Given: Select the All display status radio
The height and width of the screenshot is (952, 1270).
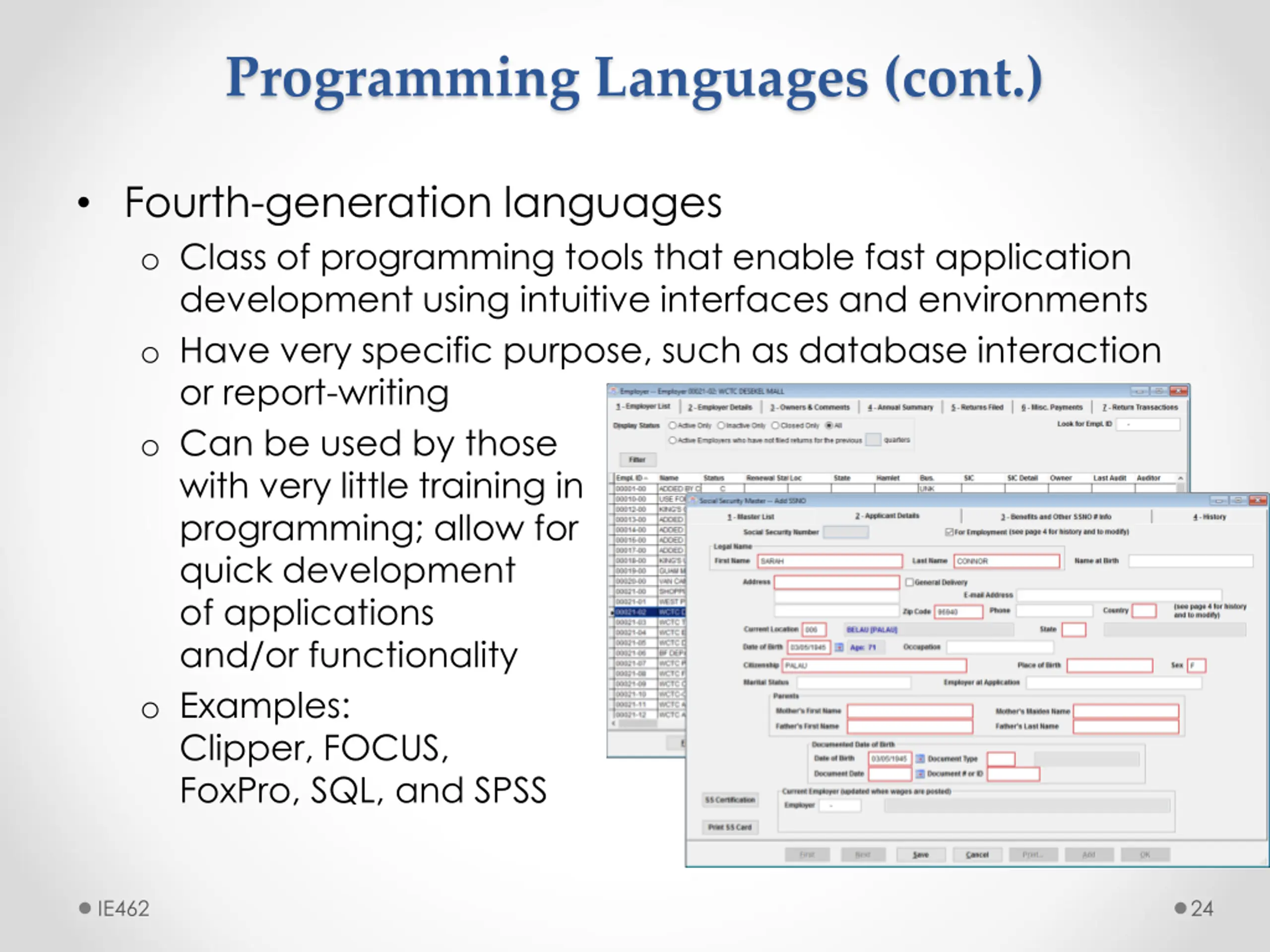Looking at the screenshot, I should (828, 425).
